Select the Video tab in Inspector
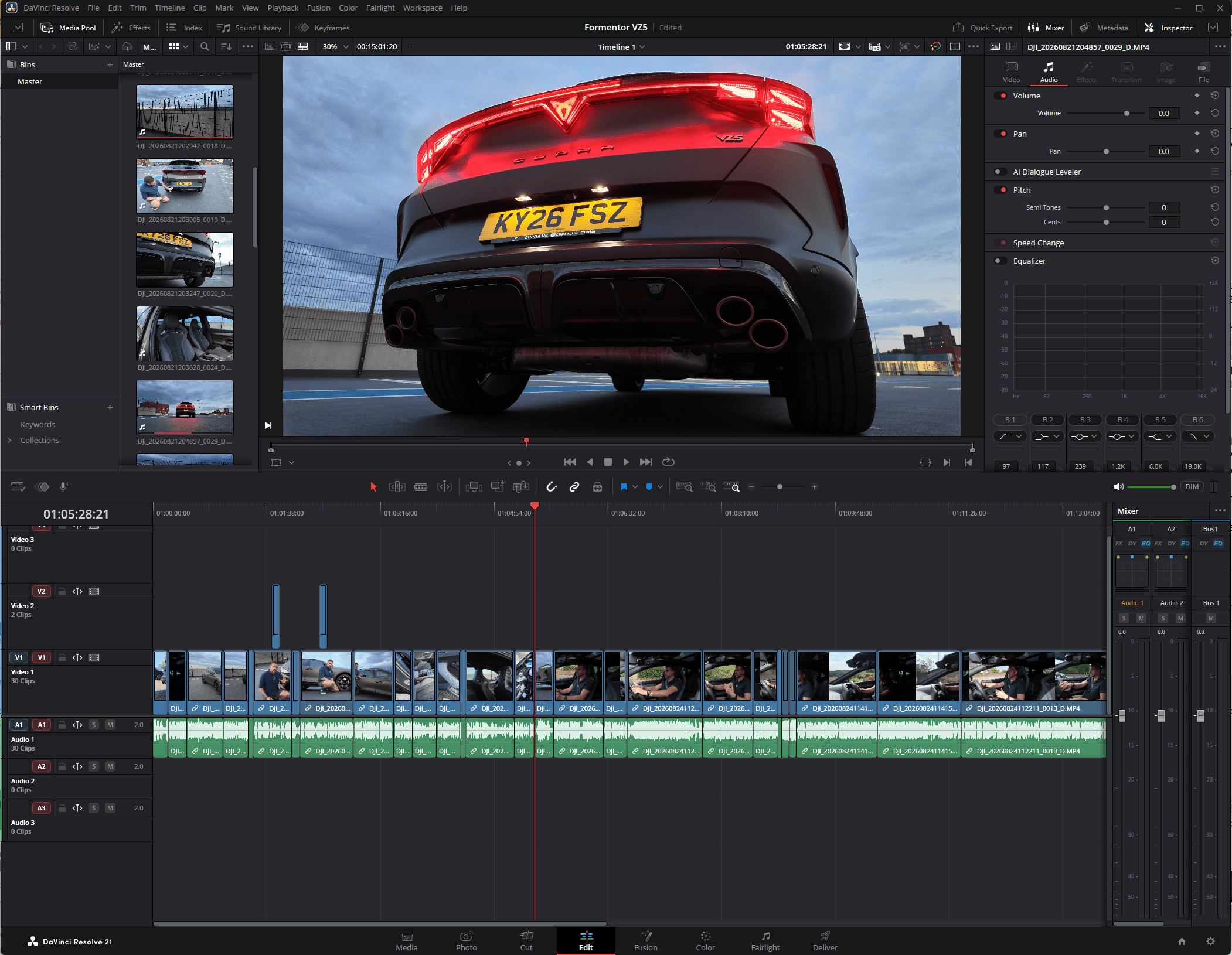This screenshot has height=955, width=1232. click(1011, 72)
